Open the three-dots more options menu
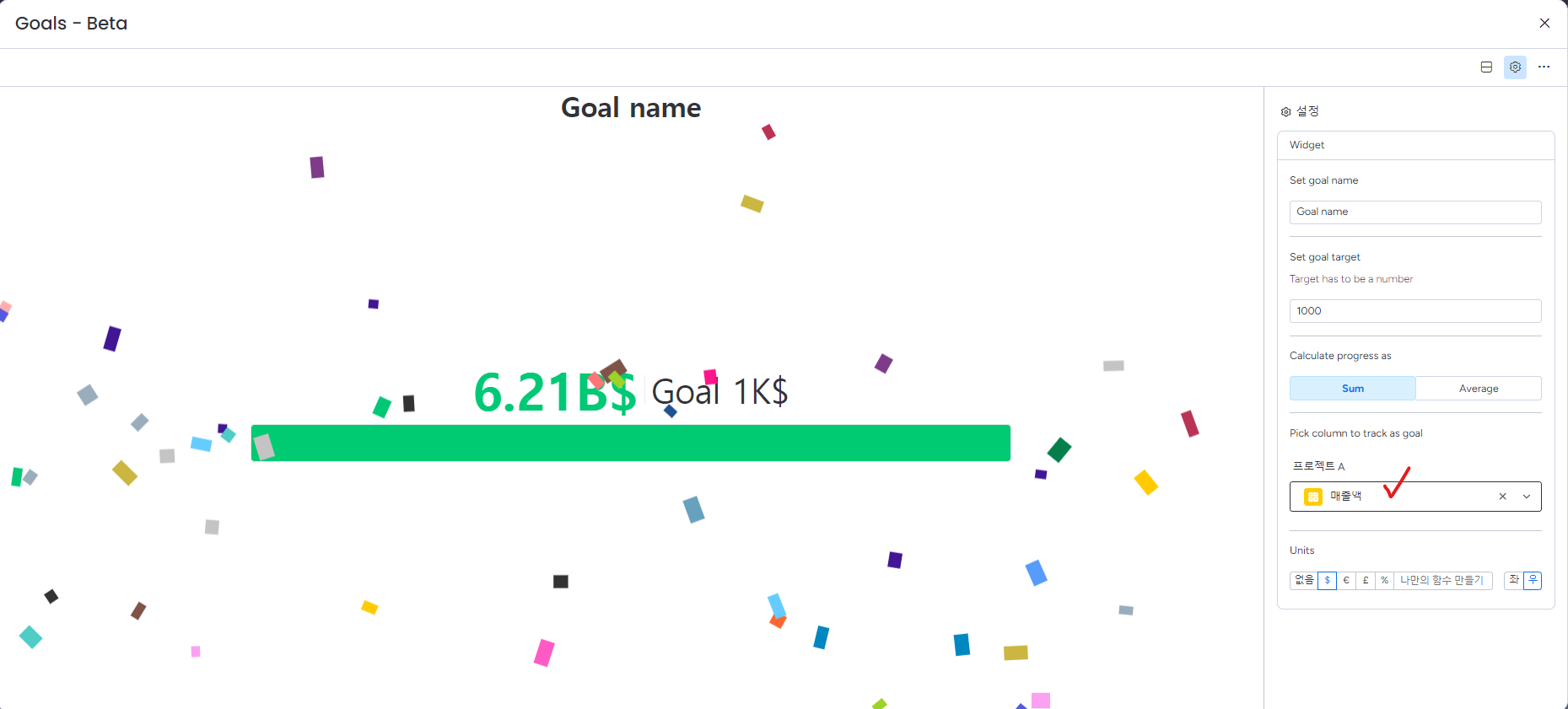 coord(1544,67)
